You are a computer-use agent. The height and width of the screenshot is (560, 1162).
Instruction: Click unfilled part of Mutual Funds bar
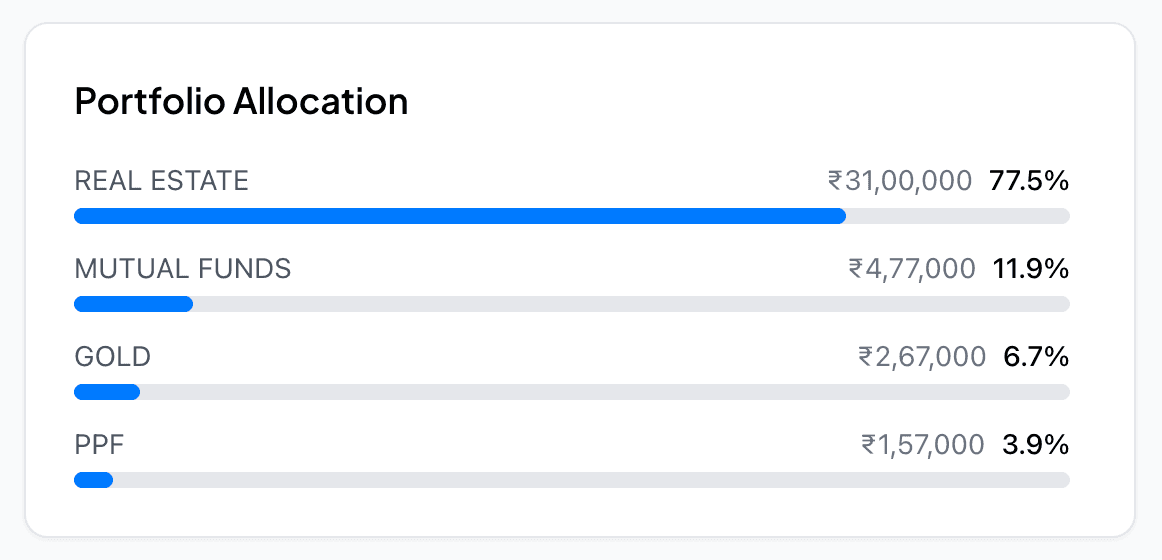coord(630,304)
